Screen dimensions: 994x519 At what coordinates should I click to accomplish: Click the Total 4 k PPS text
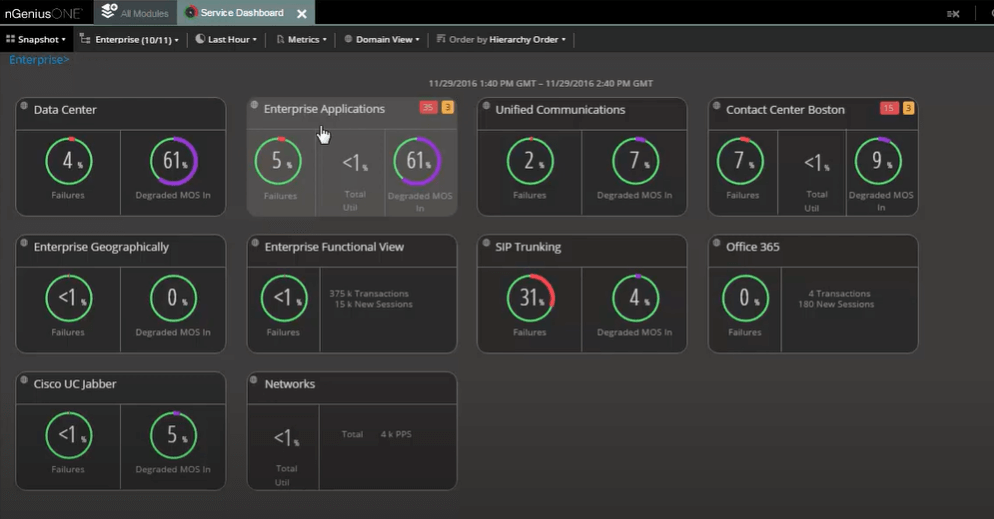(377, 434)
